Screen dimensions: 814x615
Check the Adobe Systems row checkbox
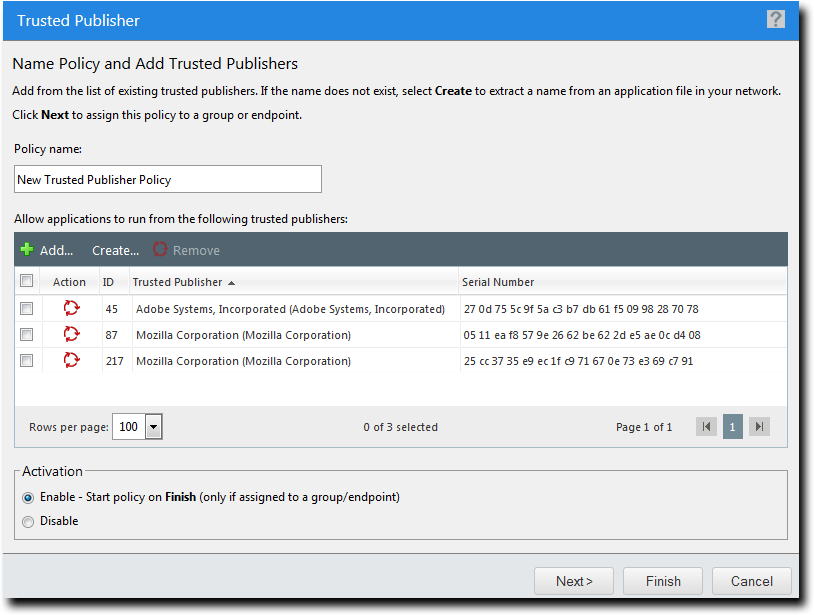[x=26, y=308]
